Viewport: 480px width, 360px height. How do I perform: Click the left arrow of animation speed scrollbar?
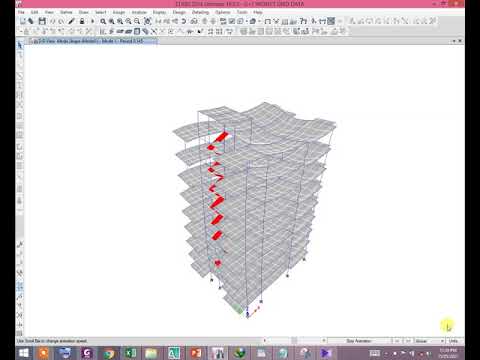[x=265, y=341]
